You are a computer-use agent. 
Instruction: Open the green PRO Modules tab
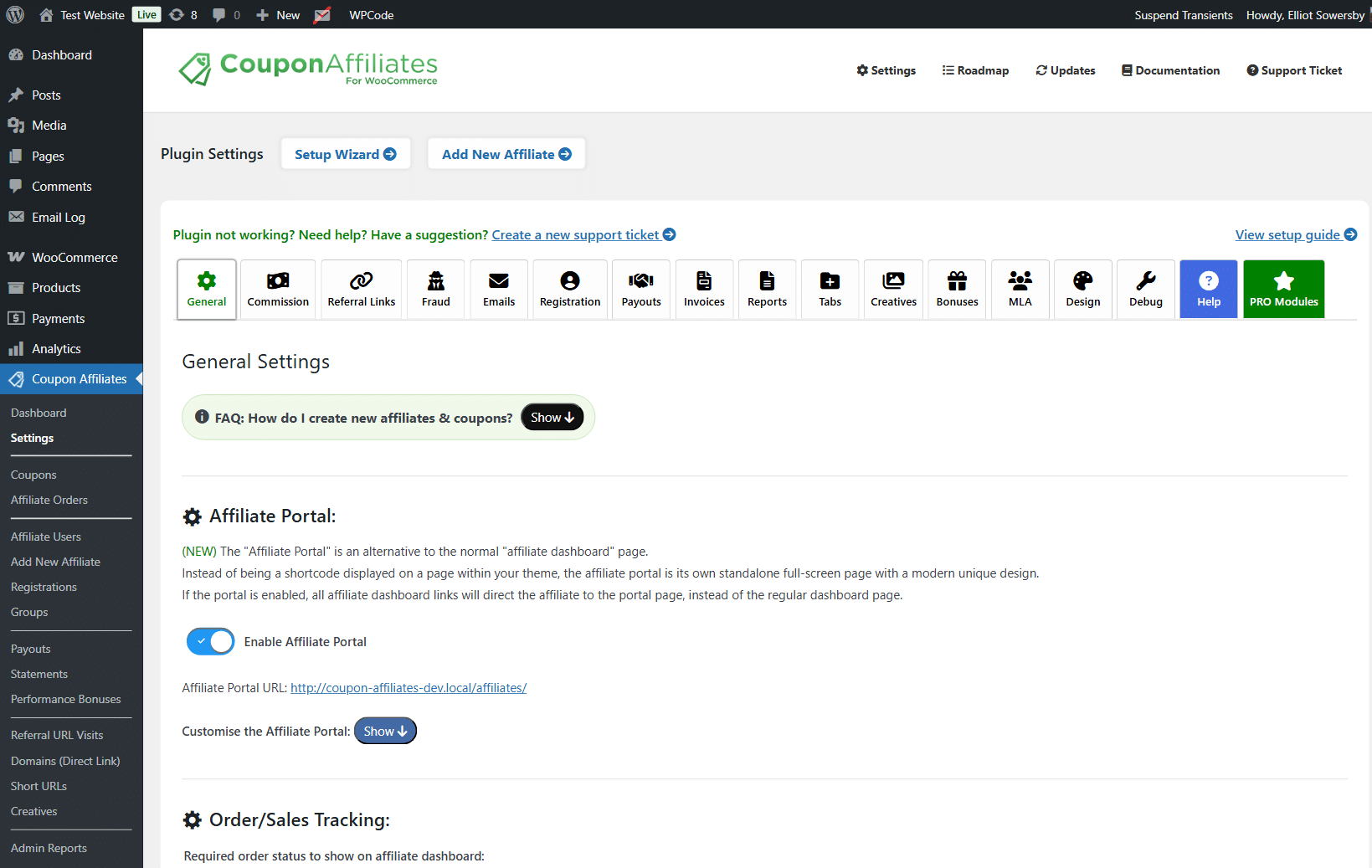[x=1284, y=290]
